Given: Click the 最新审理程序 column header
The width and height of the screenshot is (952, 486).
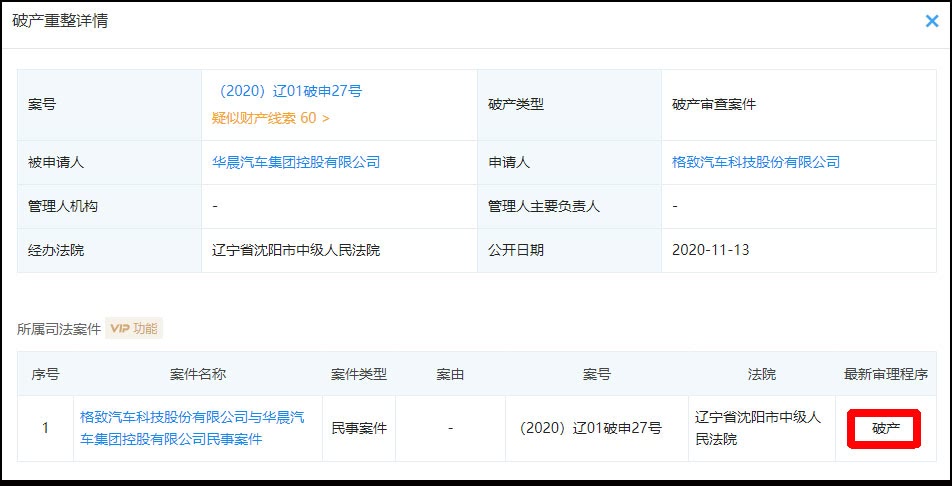Looking at the screenshot, I should point(886,374).
